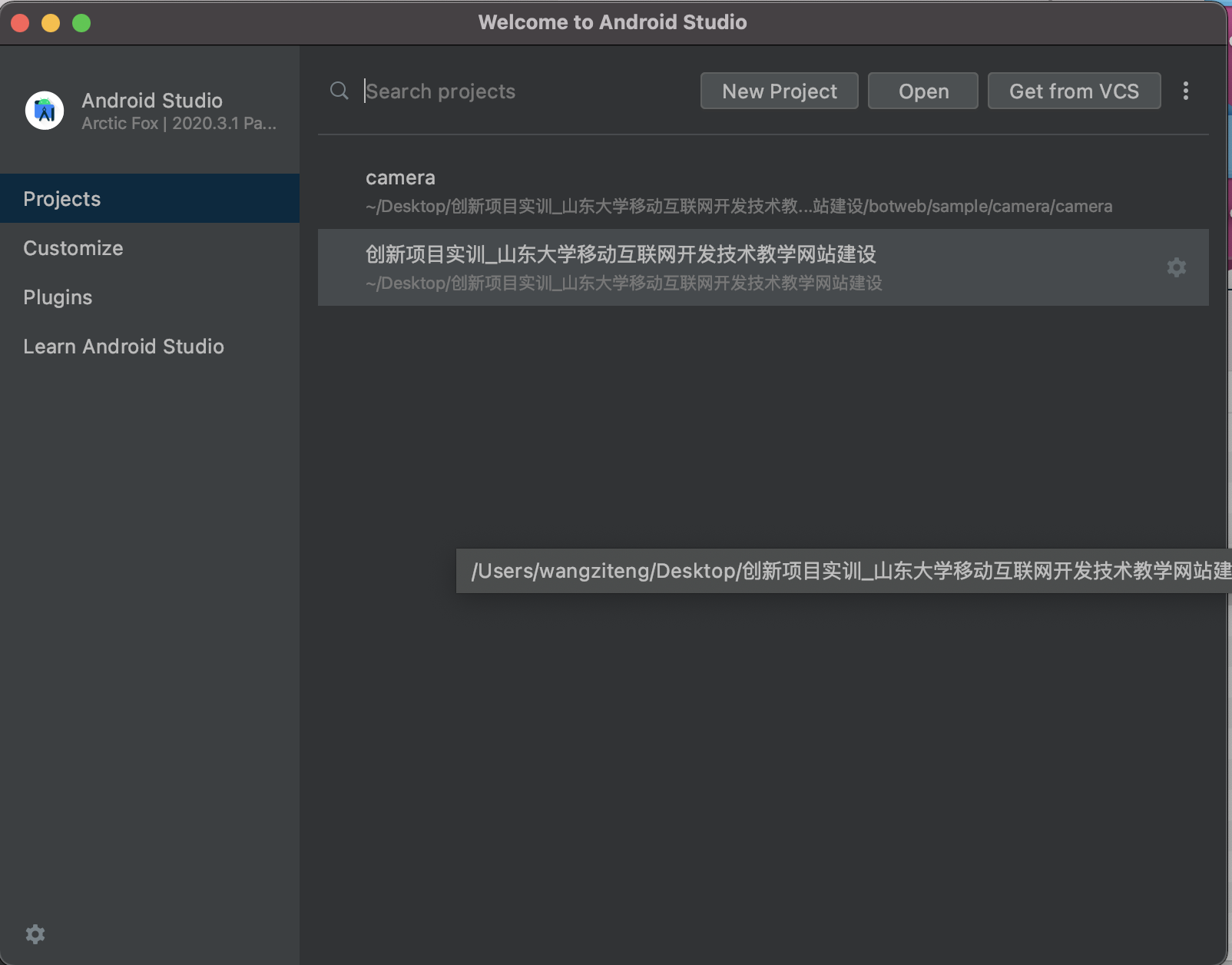This screenshot has height=965, width=1232.
Task: Go to Learn Android Studio
Action: [x=150, y=346]
